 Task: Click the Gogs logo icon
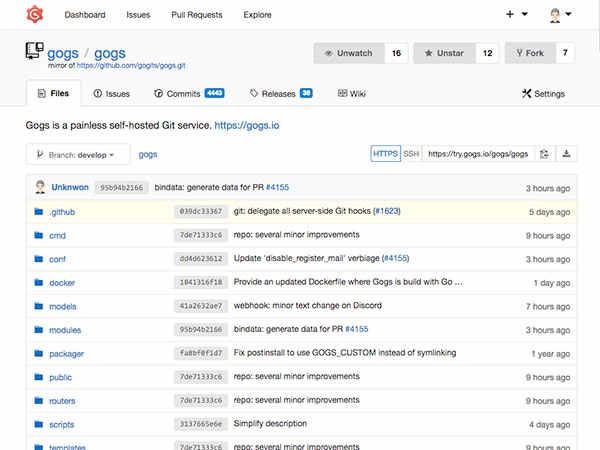[x=34, y=15]
